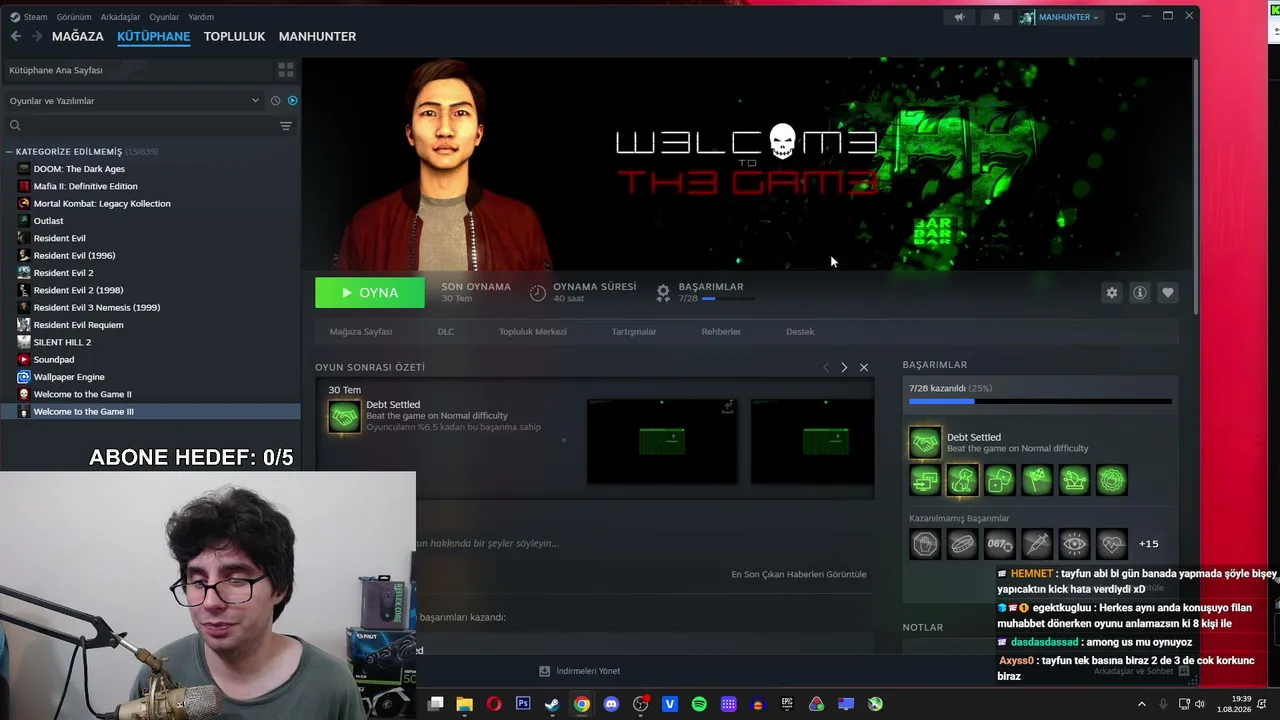Go back with the Steam back arrow
The width and height of the screenshot is (1280, 720).
click(16, 36)
